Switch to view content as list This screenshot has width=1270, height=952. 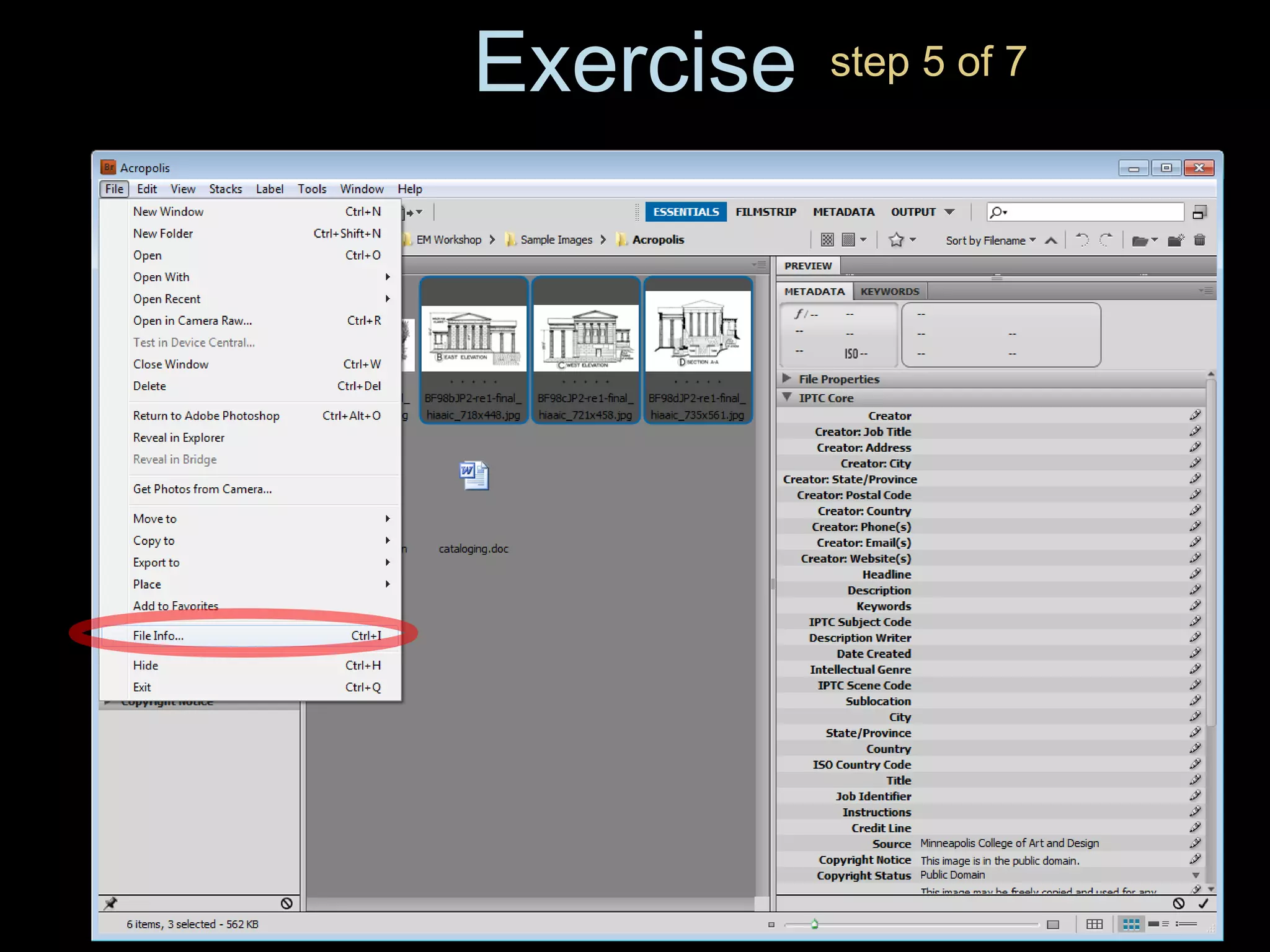pyautogui.click(x=1186, y=925)
